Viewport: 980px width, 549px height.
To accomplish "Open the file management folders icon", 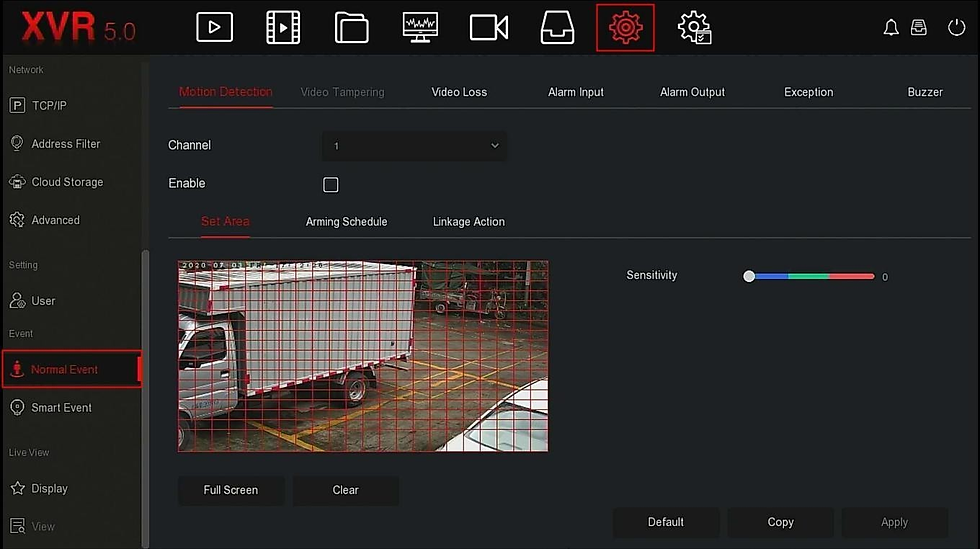I will click(351, 28).
